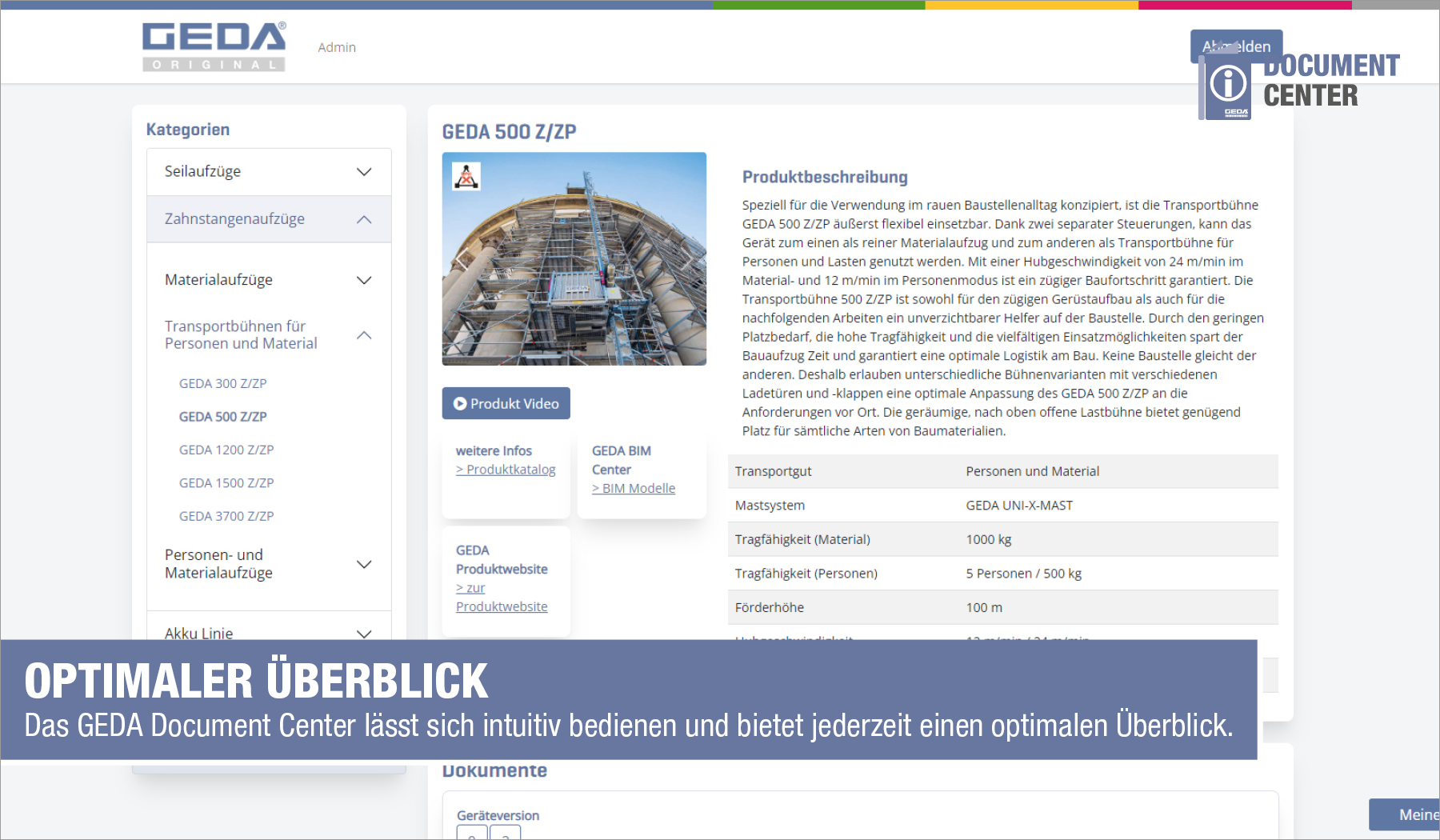The height and width of the screenshot is (840, 1440).
Task: Open the Admin link in header
Action: (x=337, y=47)
